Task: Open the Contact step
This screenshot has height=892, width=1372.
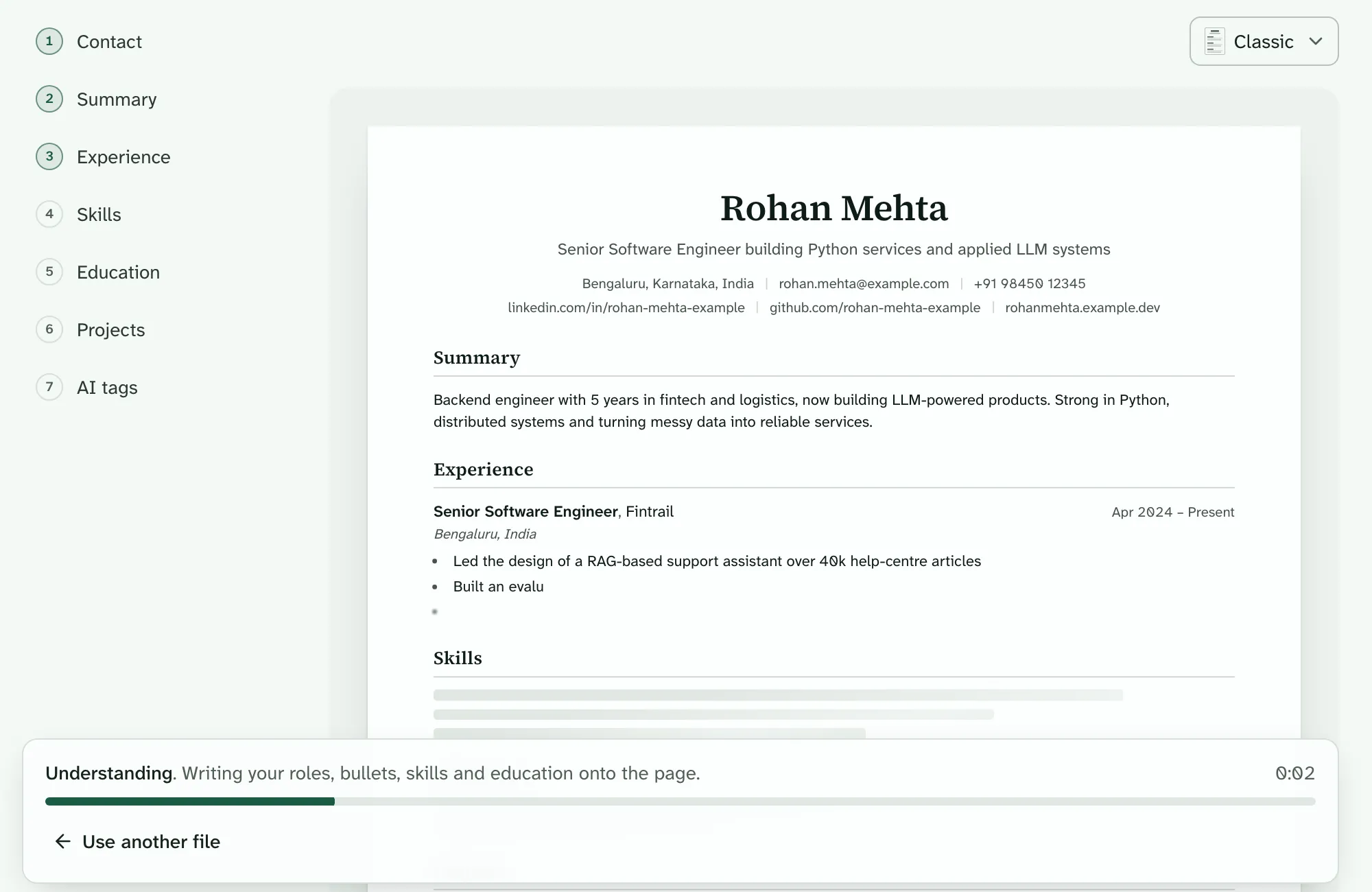Action: click(x=109, y=42)
